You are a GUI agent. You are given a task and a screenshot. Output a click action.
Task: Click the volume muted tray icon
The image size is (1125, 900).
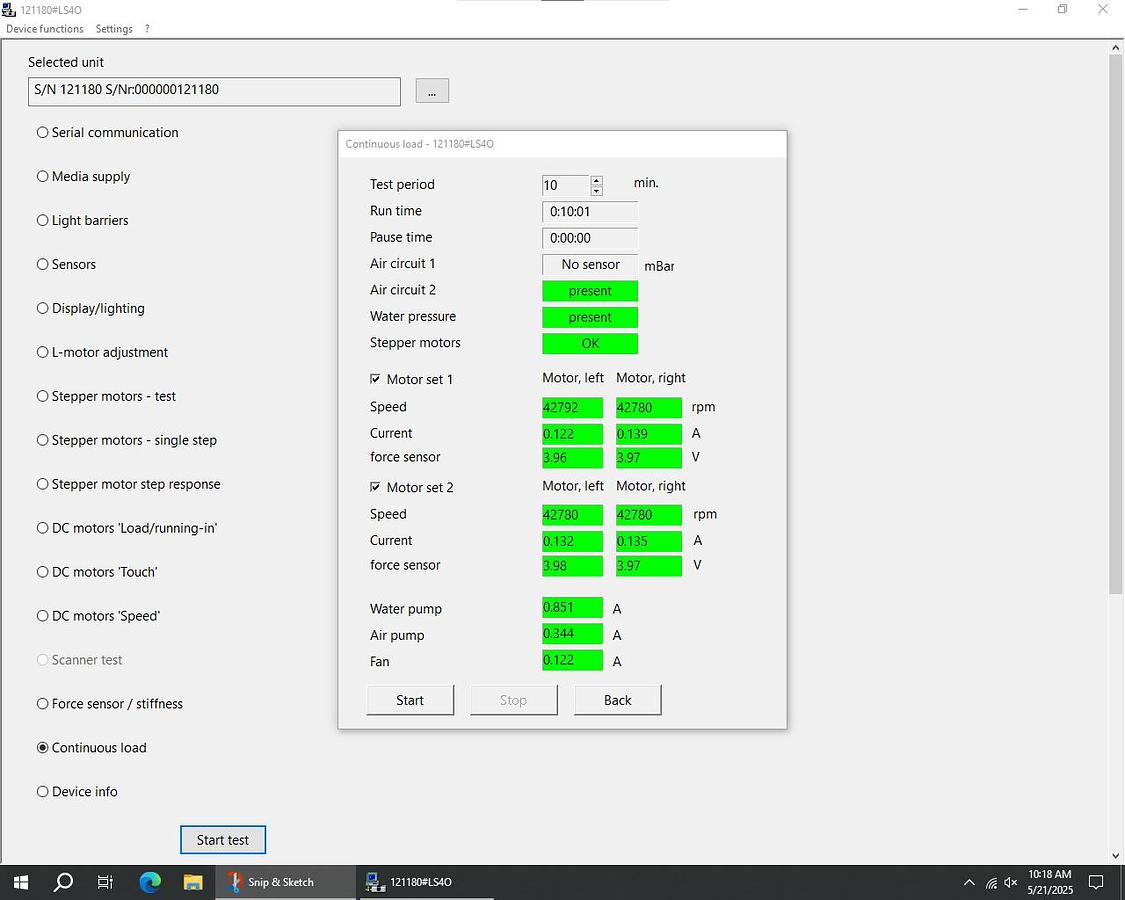click(x=1011, y=883)
